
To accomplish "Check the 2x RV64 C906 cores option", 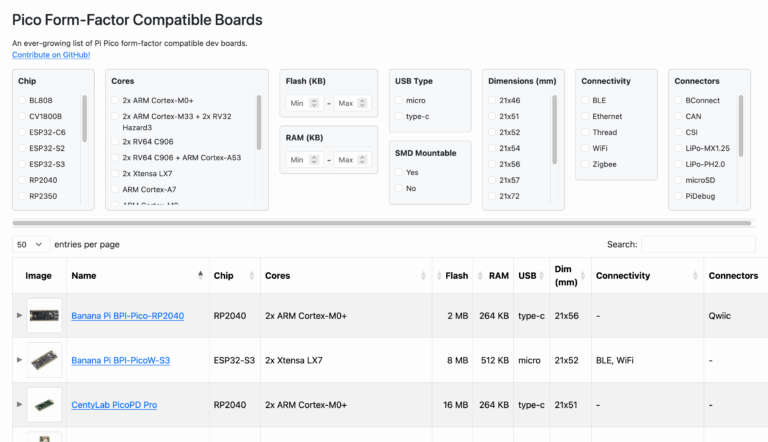I will point(115,142).
